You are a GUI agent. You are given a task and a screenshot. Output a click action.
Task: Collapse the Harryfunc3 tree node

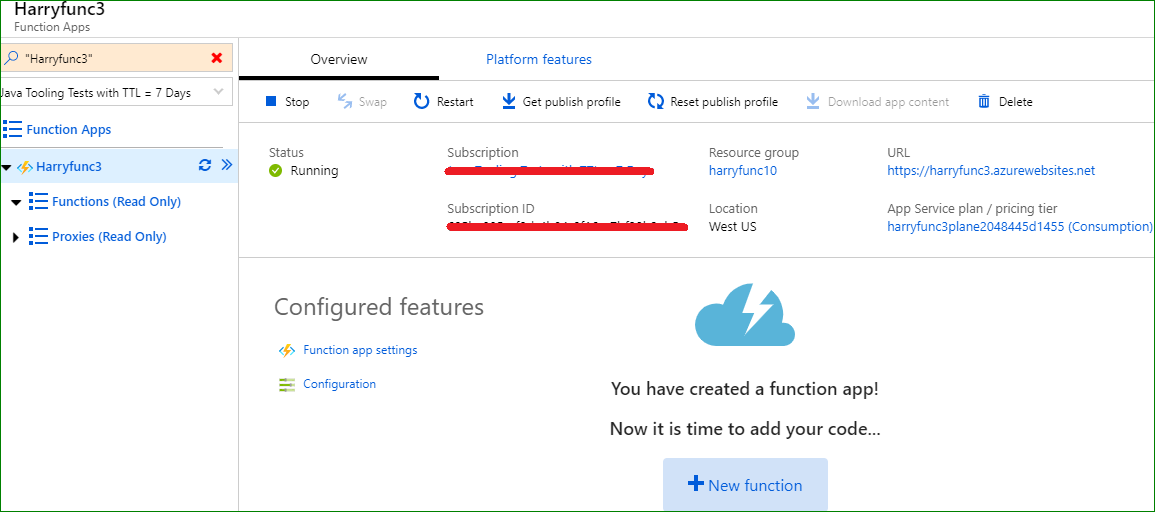(x=7, y=167)
